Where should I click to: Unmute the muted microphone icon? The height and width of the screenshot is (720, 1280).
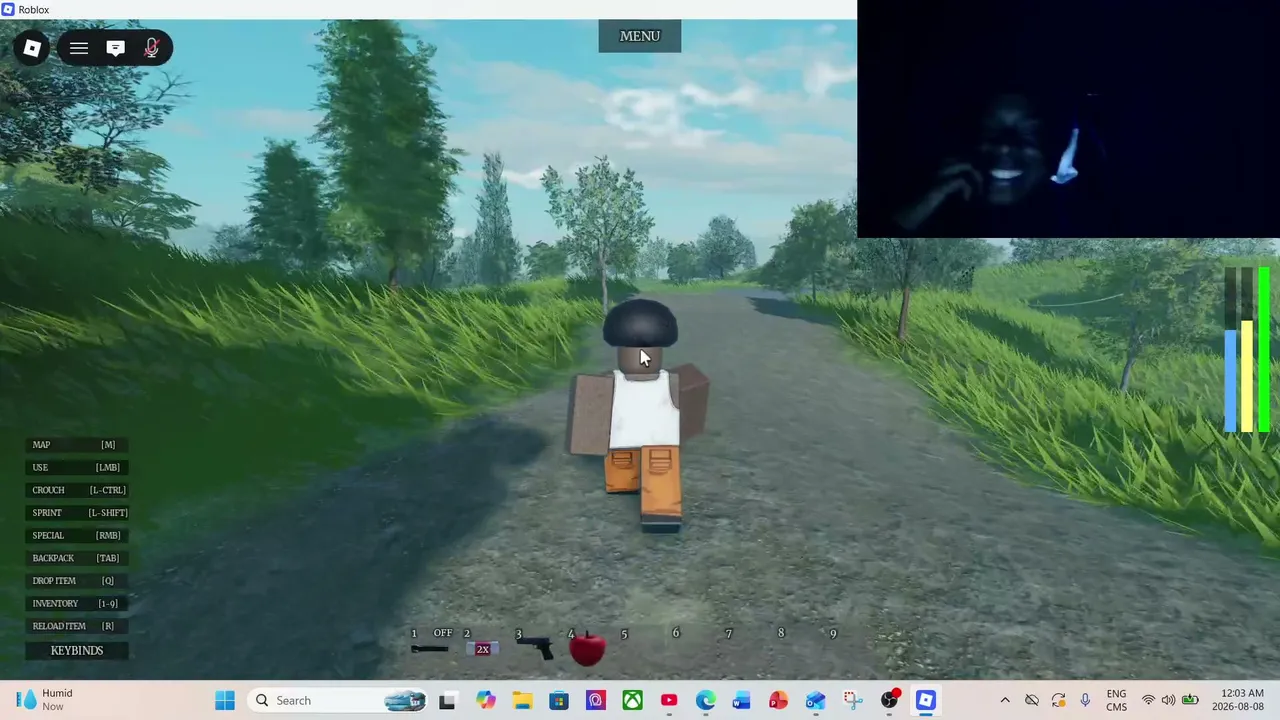click(x=151, y=48)
